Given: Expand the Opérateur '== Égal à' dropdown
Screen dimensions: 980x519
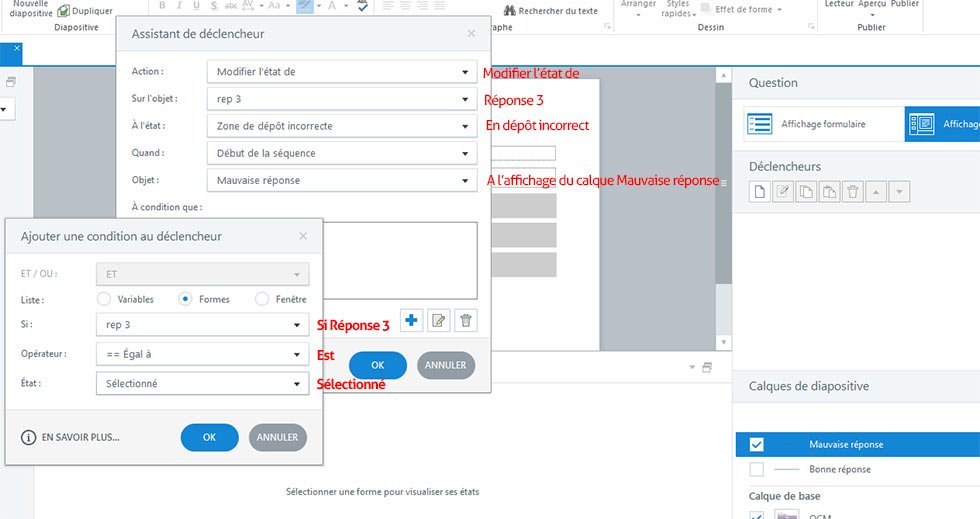Looking at the screenshot, I should [201, 355].
